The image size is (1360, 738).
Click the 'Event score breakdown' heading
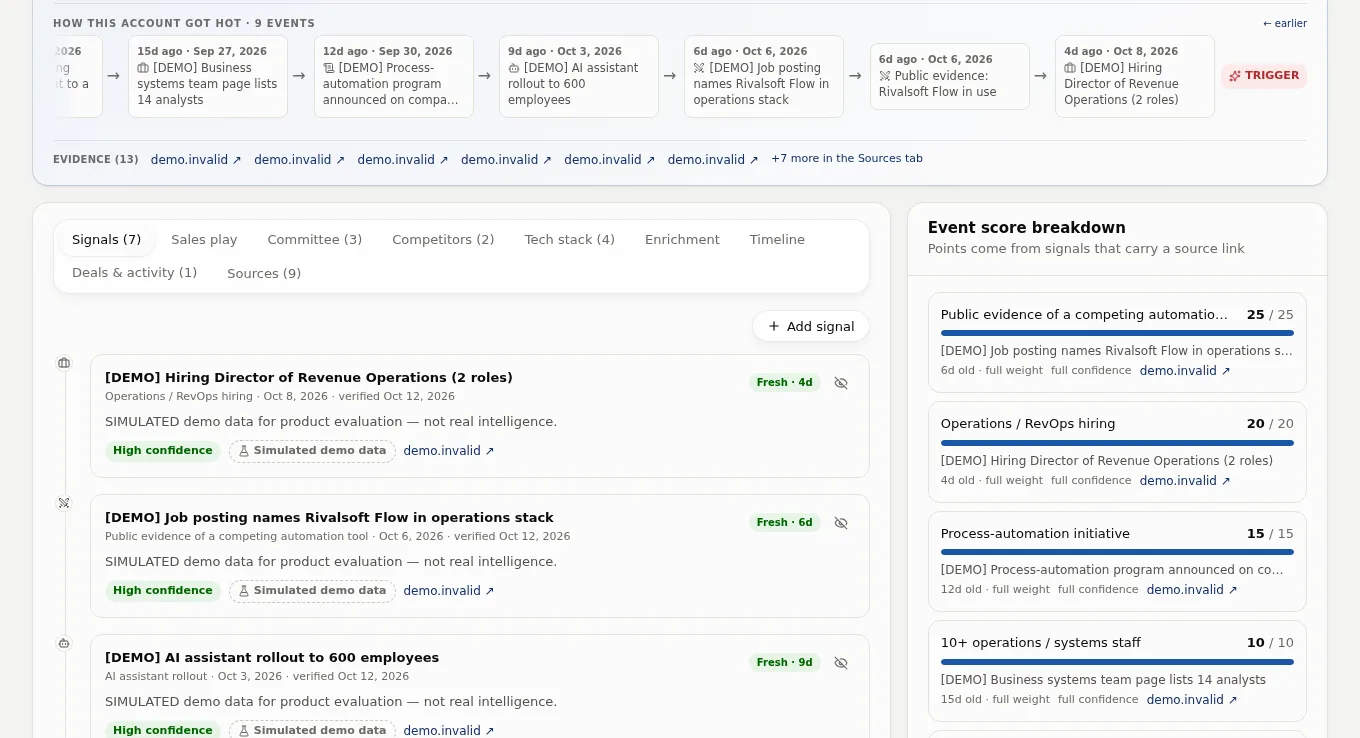click(x=1027, y=228)
